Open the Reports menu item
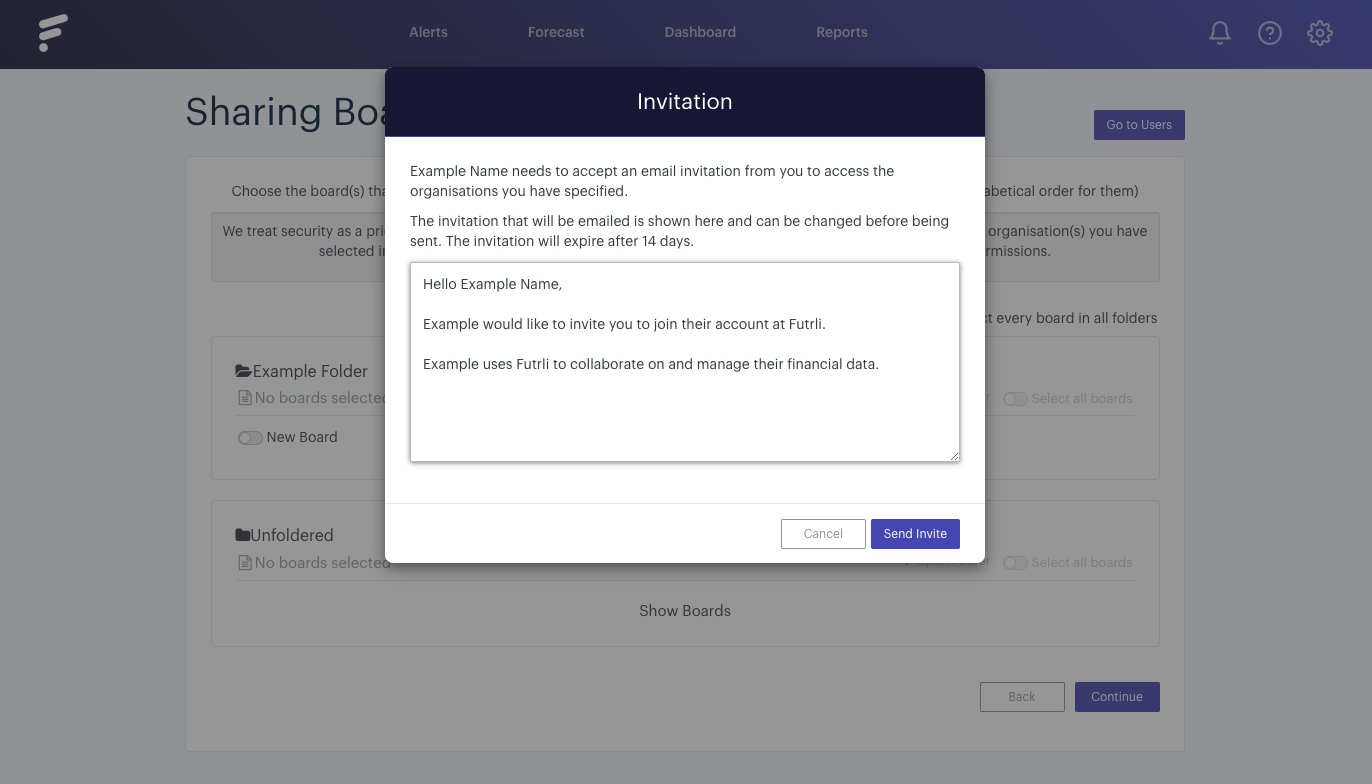Viewport: 1372px width, 784px height. click(842, 32)
